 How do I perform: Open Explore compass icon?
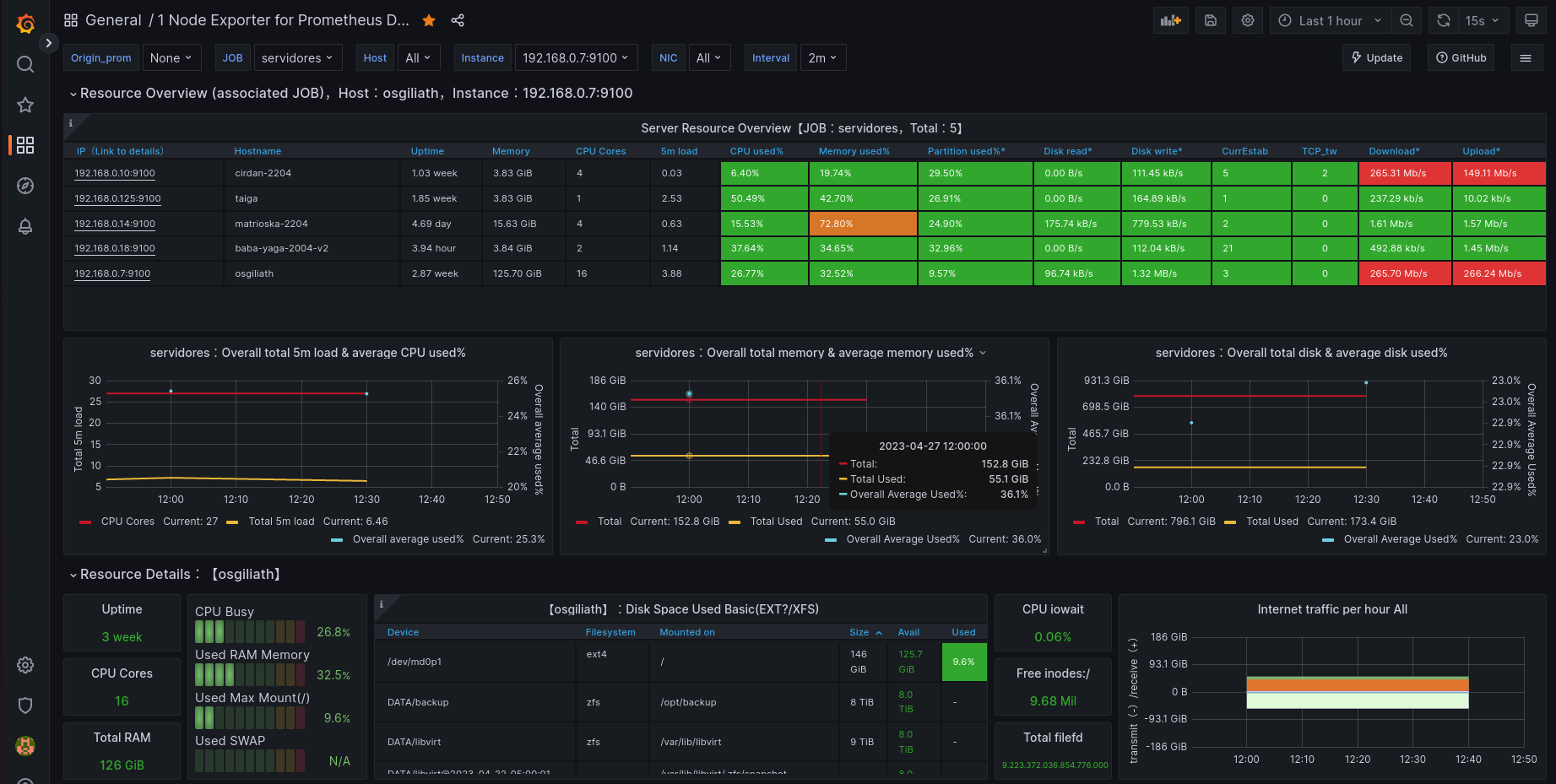25,186
